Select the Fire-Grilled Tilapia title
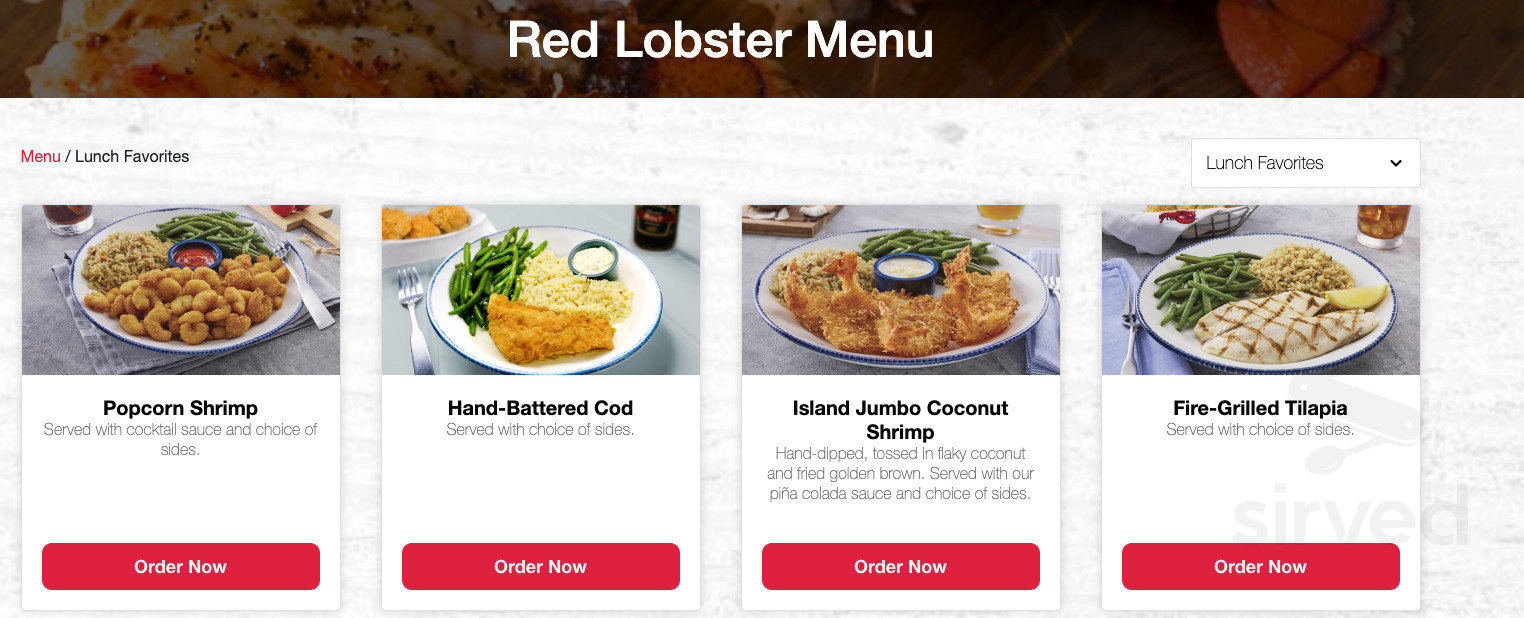Viewport: 1524px width, 618px height. (1261, 408)
